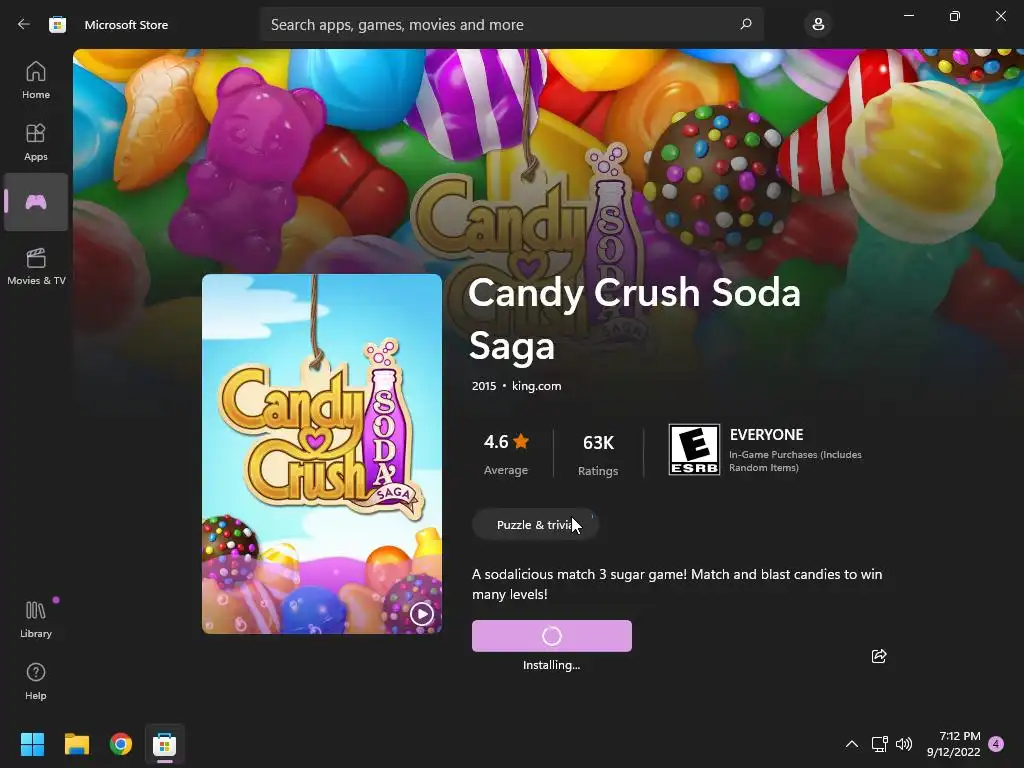Image resolution: width=1024 pixels, height=768 pixels.
Task: Go back with the arrow icon
Action: click(24, 24)
